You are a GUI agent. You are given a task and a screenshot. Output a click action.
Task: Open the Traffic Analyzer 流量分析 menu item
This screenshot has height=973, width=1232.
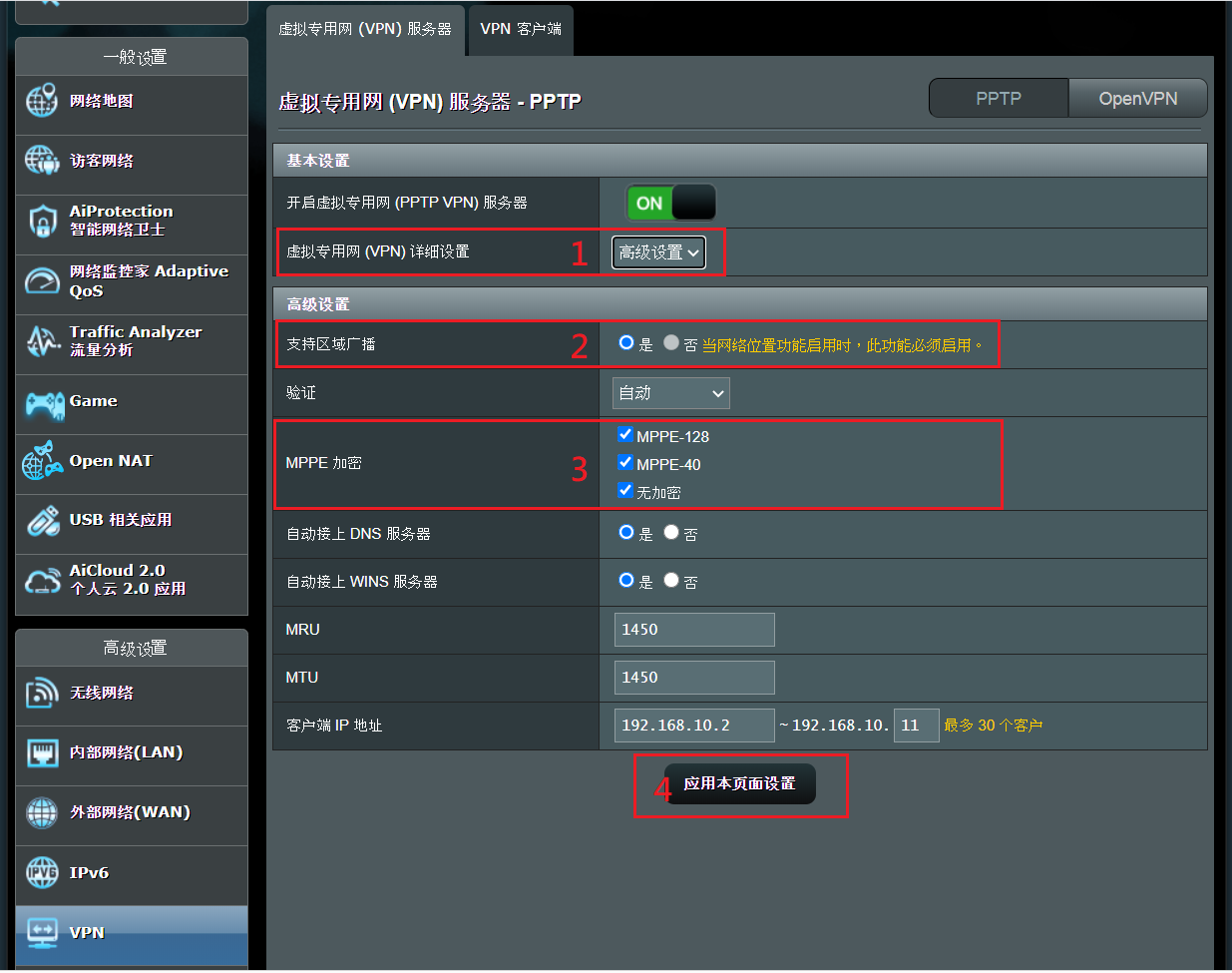coord(132,344)
